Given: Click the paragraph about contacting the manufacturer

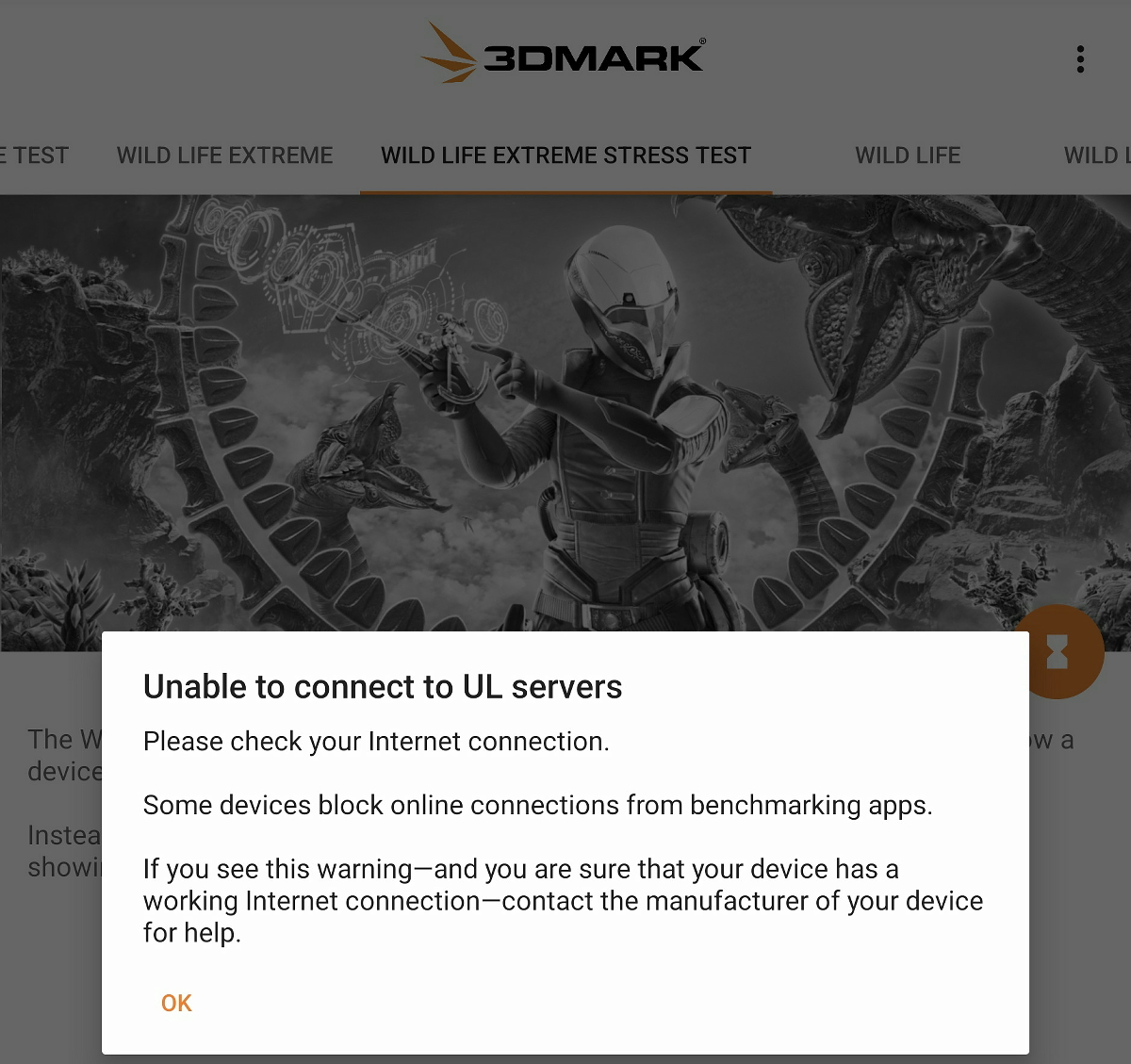Looking at the screenshot, I should click(563, 901).
